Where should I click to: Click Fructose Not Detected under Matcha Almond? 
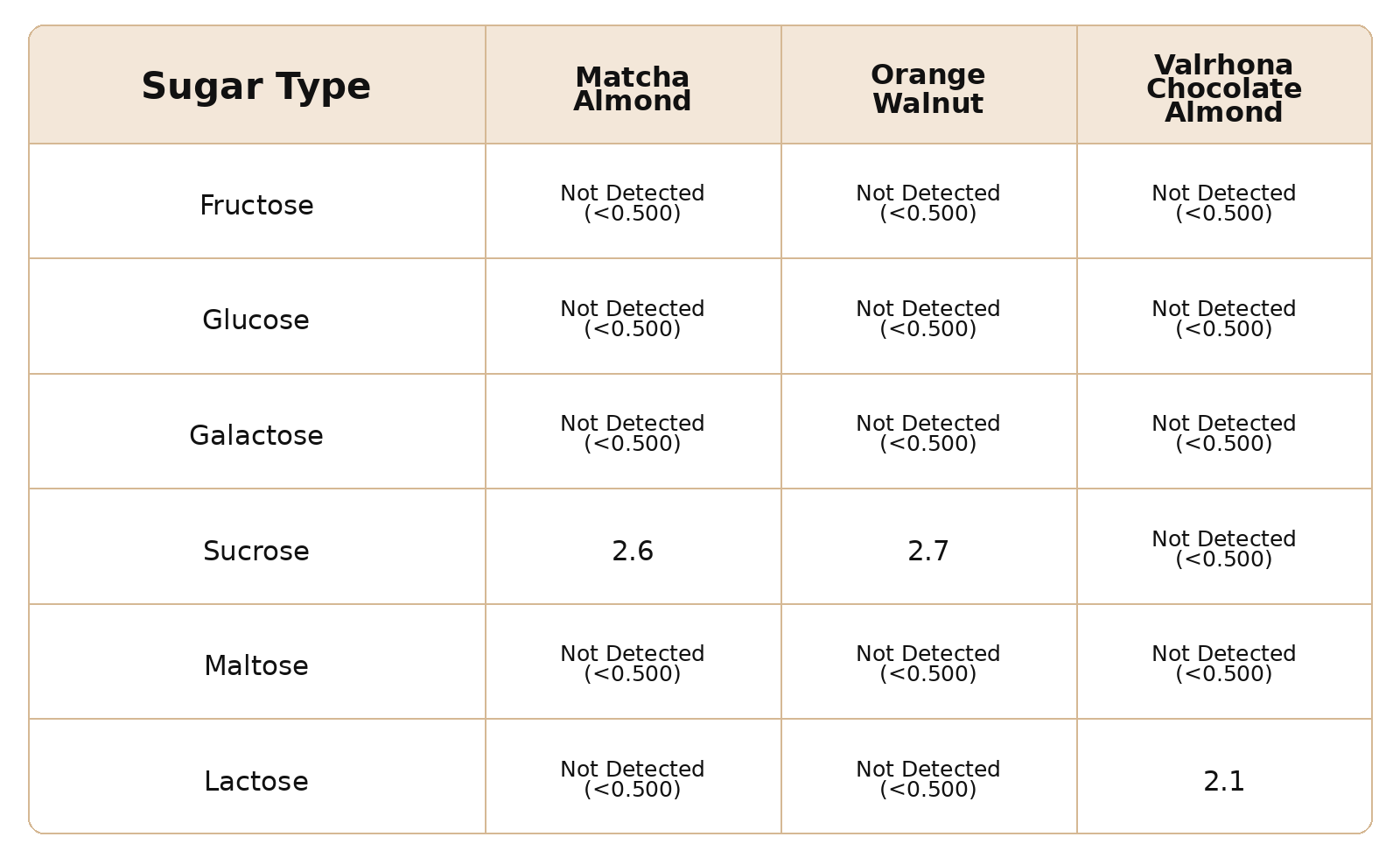coord(633,203)
